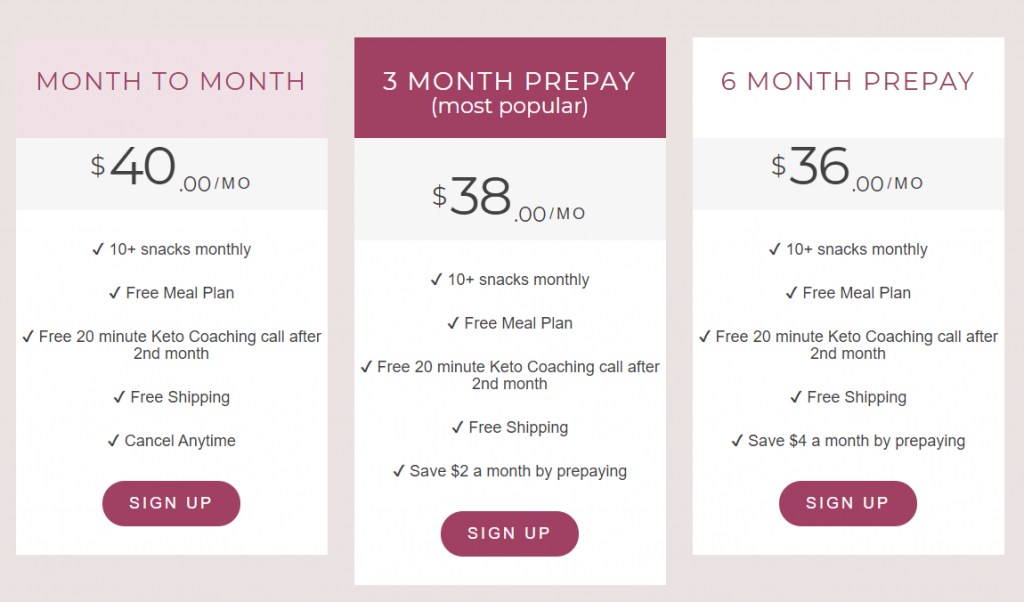Click checkmark beside Save $2 a month

(398, 471)
